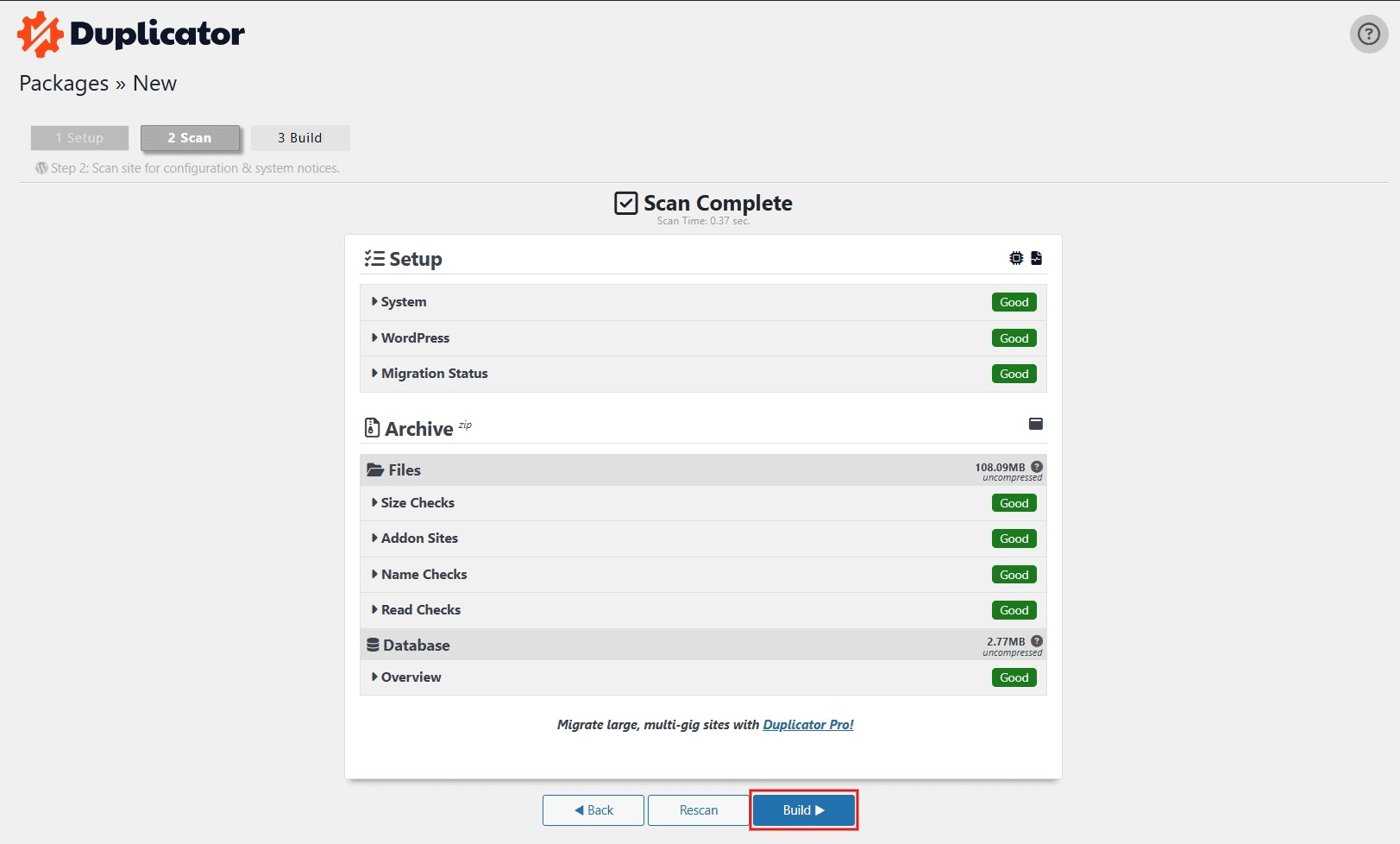Open the Duplicator Pro! link
The width and height of the screenshot is (1400, 844).
tap(808, 725)
